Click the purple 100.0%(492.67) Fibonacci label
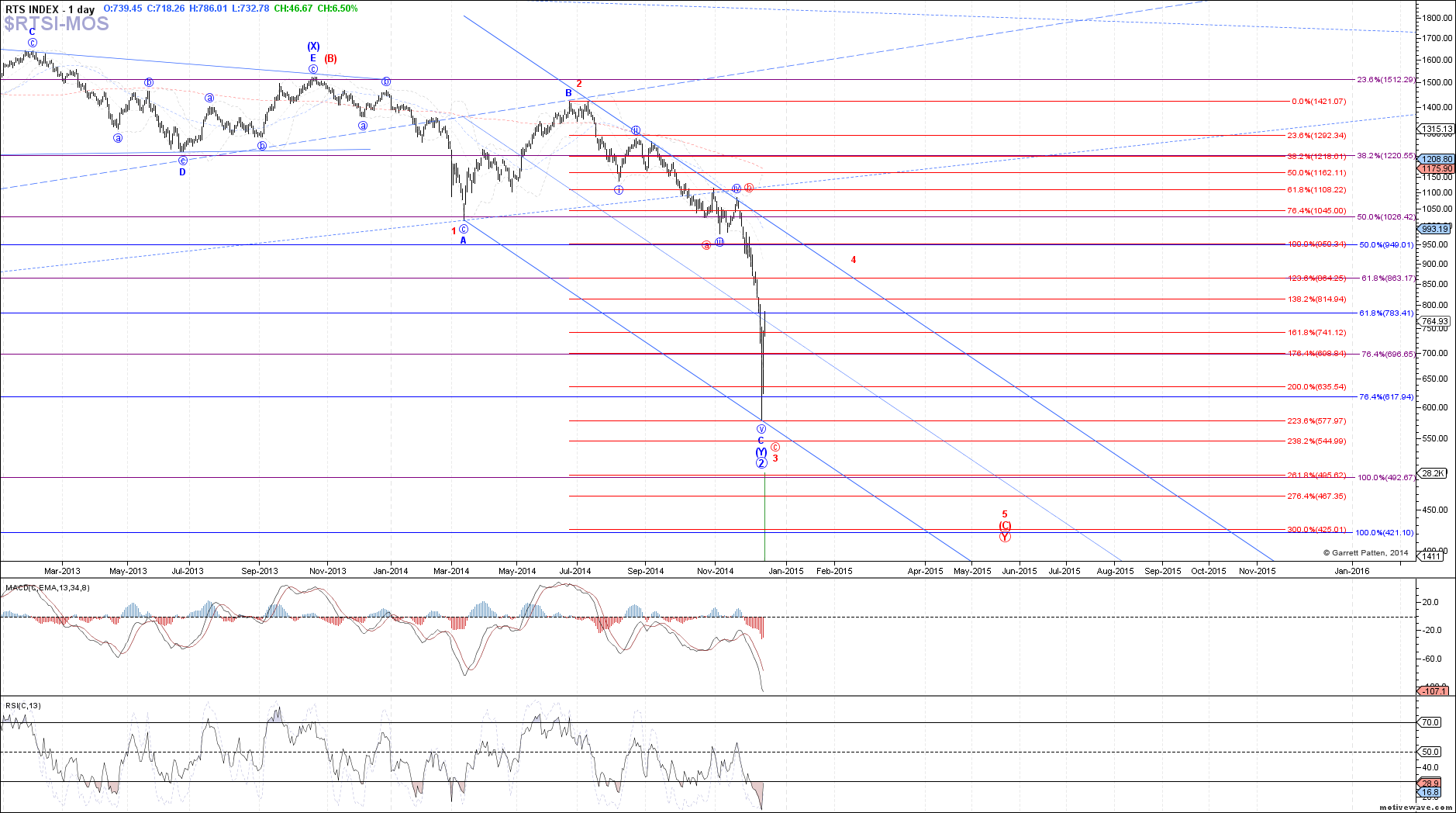Image resolution: width=1456 pixels, height=813 pixels. click(x=1386, y=477)
